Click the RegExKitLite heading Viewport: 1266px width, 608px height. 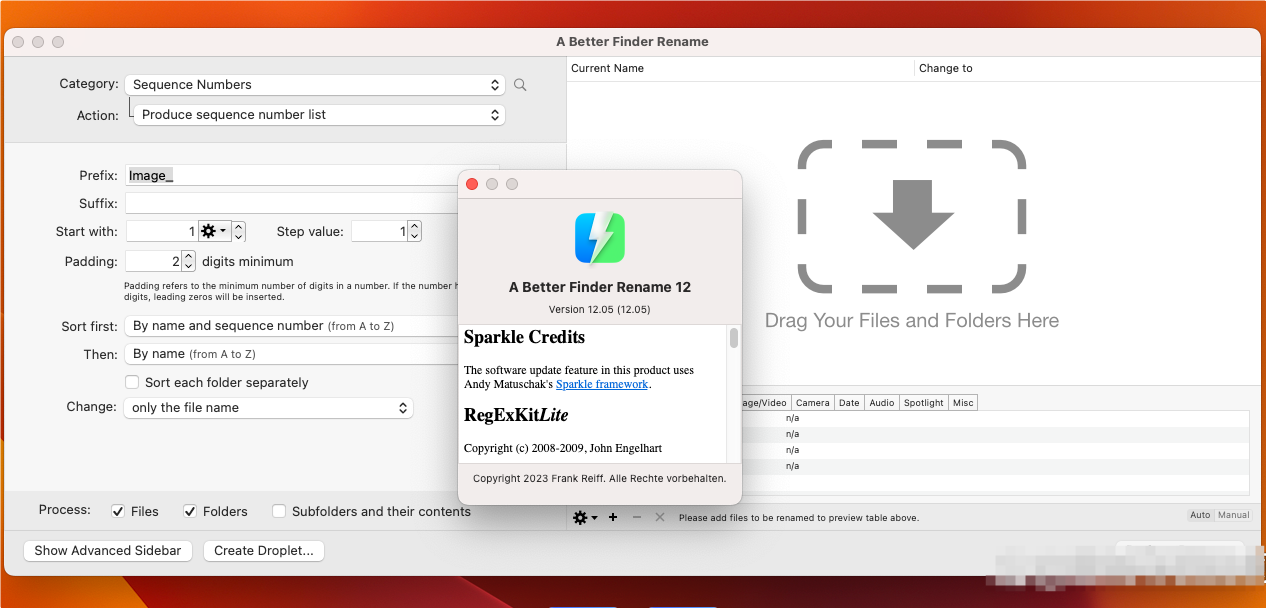tap(516, 415)
